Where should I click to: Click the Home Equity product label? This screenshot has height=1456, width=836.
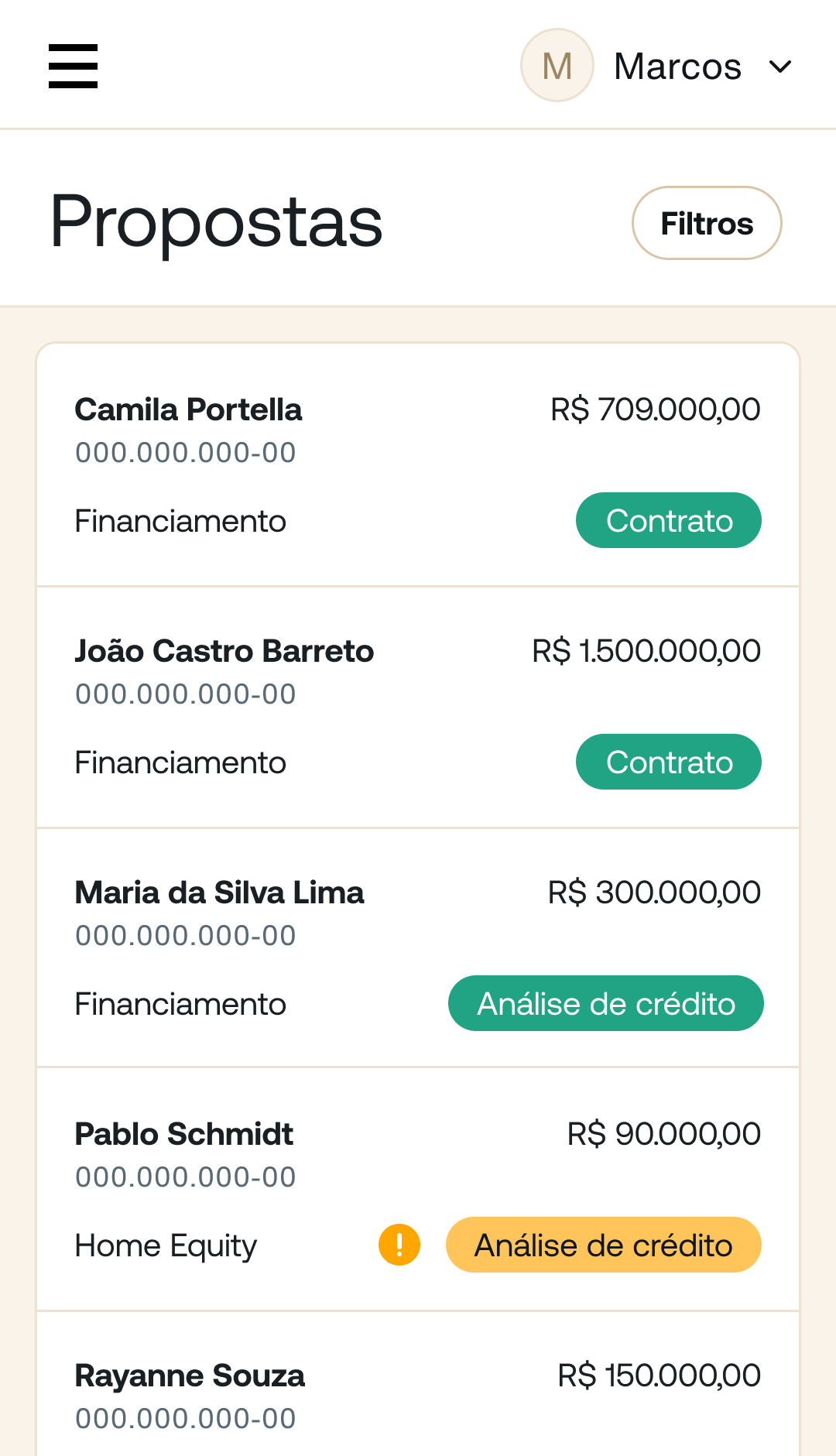166,1245
